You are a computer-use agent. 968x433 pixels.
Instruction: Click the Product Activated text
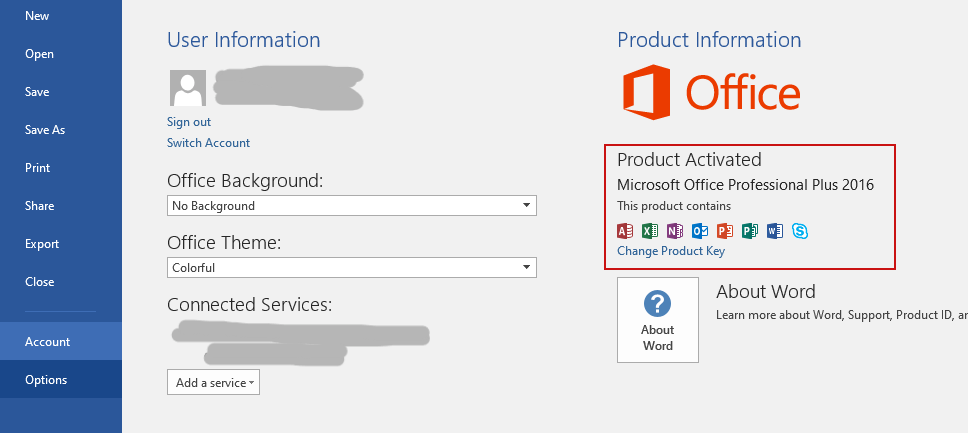click(690, 159)
